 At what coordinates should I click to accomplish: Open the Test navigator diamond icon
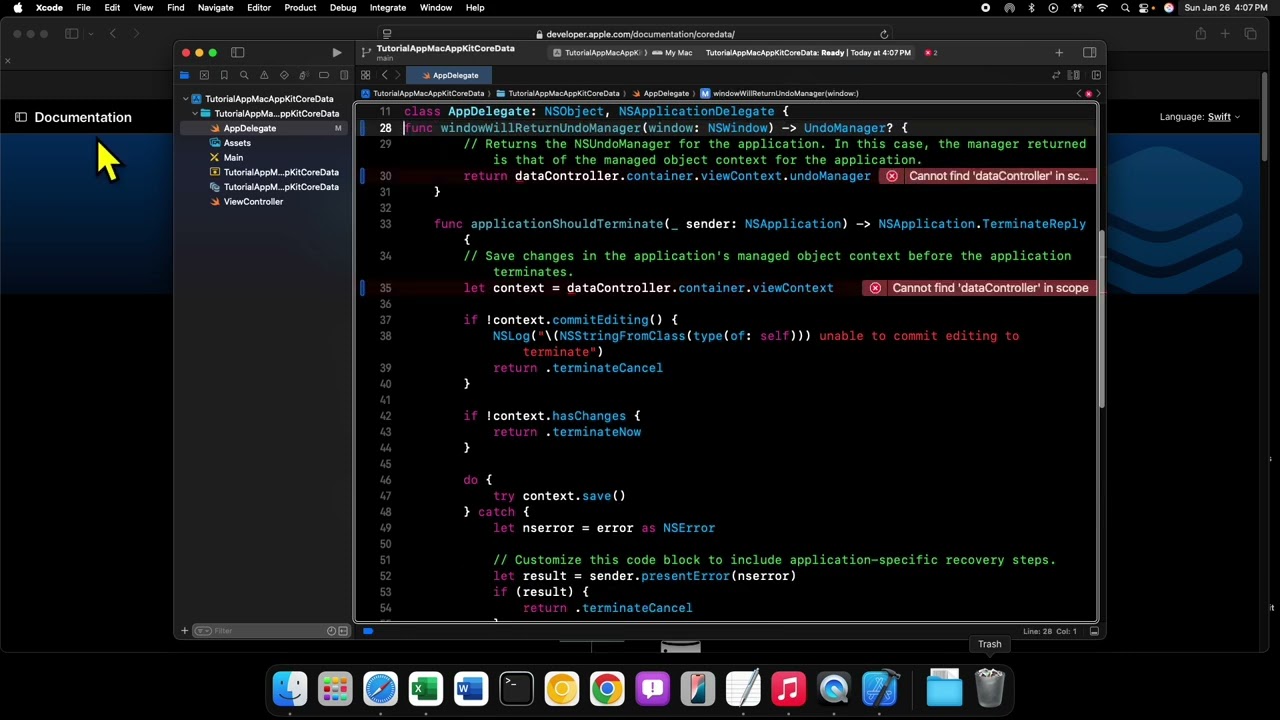click(x=284, y=75)
